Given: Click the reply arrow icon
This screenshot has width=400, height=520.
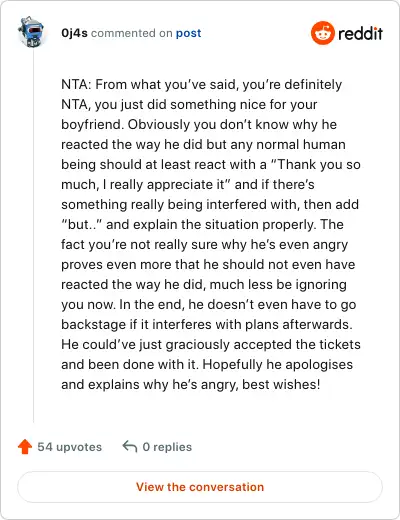Looking at the screenshot, I should (130, 446).
